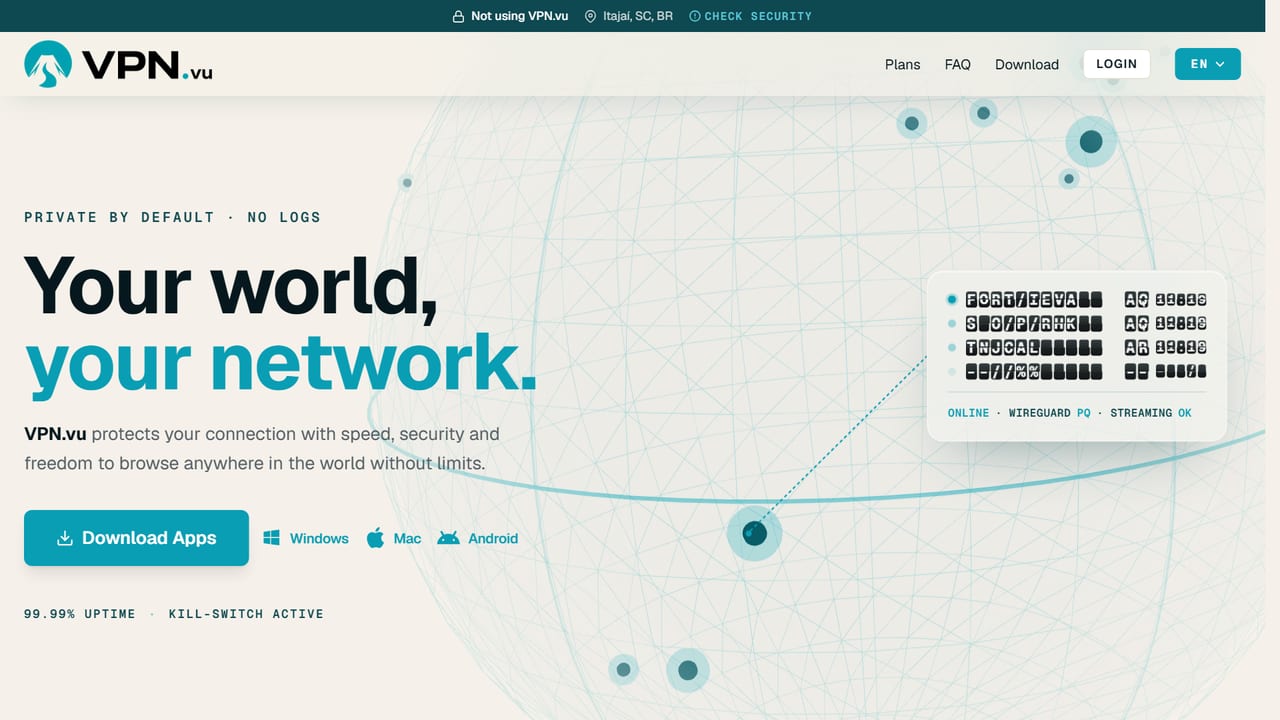Screen dimensions: 1280x720
Task: Open the FAQ menu item
Action: pyautogui.click(x=957, y=64)
